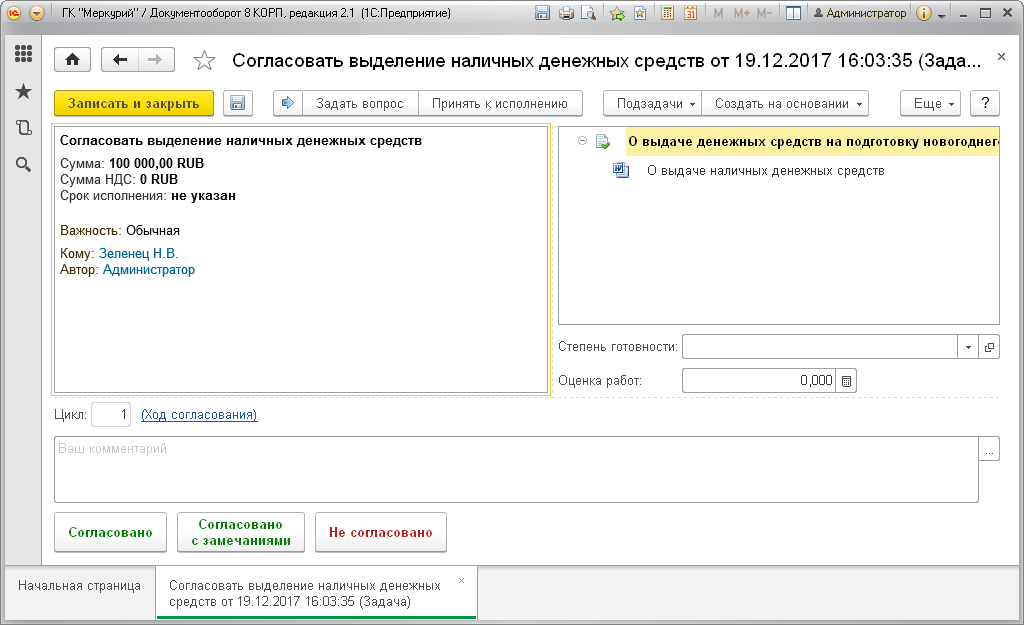Open print preview icon in title bar
This screenshot has width=1024, height=625.
click(x=588, y=13)
